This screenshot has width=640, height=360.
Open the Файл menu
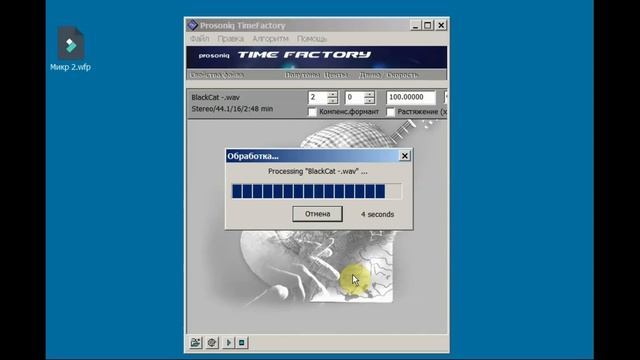200,38
